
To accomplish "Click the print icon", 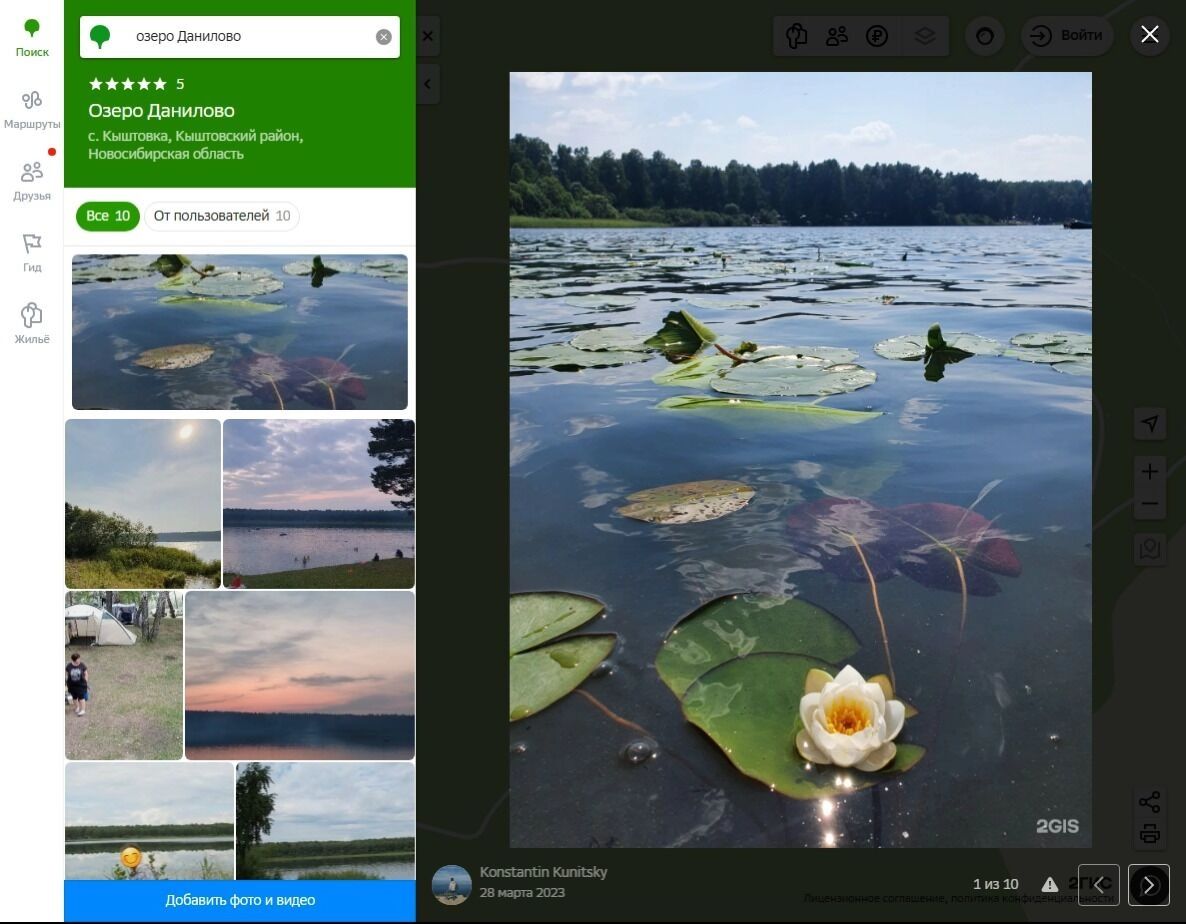I will tap(1149, 834).
